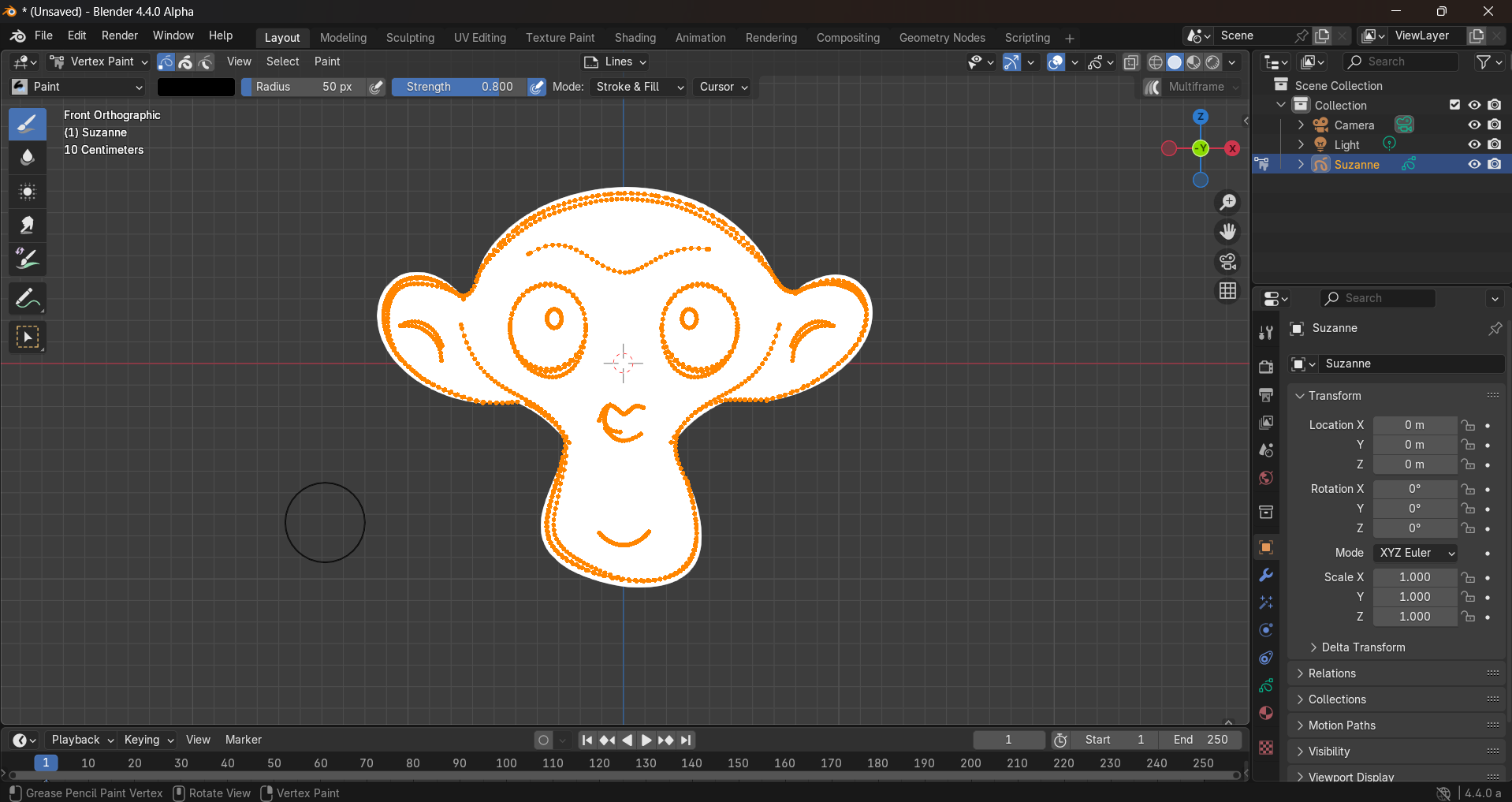This screenshot has height=802, width=1512.
Task: Open the Texture properties tab
Action: [x=1266, y=748]
